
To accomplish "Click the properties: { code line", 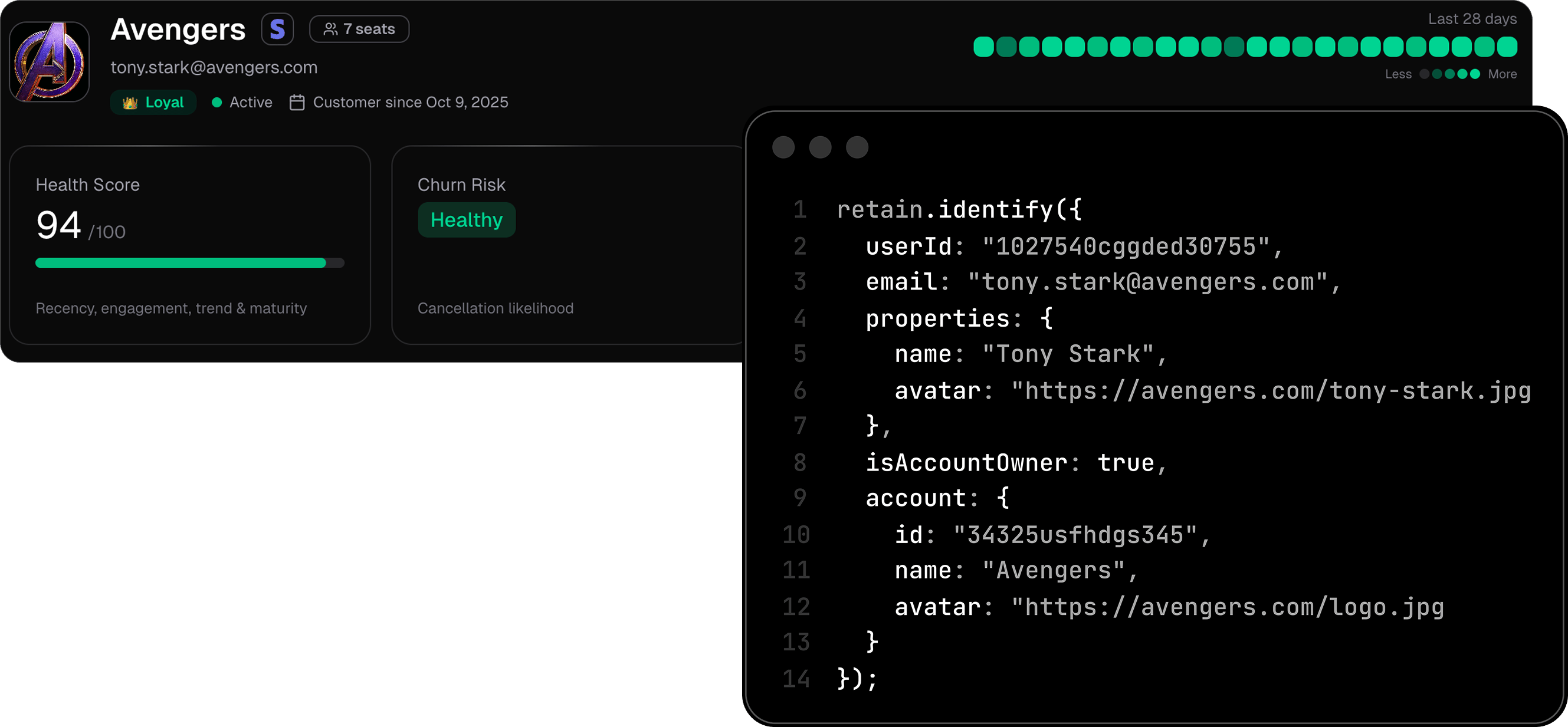I will pos(959,318).
